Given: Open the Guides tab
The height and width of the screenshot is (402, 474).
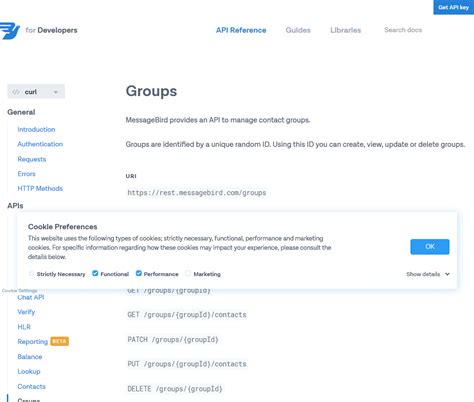Looking at the screenshot, I should pyautogui.click(x=298, y=30).
